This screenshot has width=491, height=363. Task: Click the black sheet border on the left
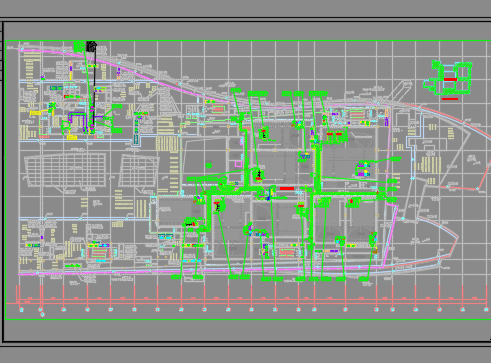click(x=3, y=182)
